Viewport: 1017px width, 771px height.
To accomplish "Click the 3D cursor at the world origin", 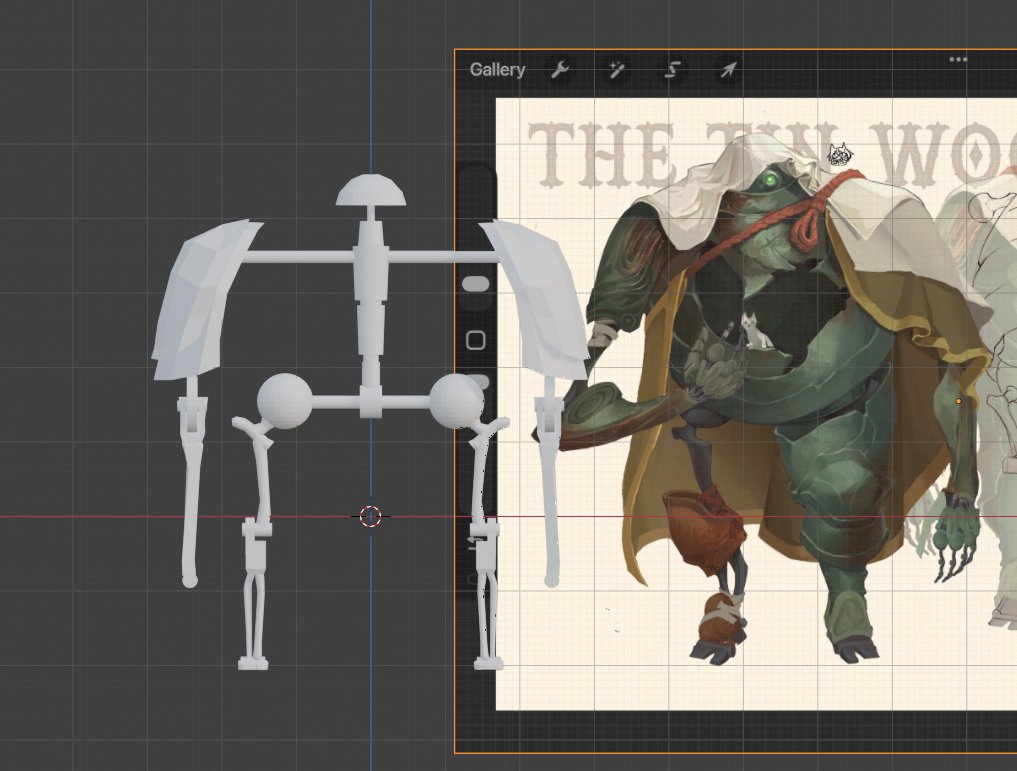I will (x=370, y=516).
